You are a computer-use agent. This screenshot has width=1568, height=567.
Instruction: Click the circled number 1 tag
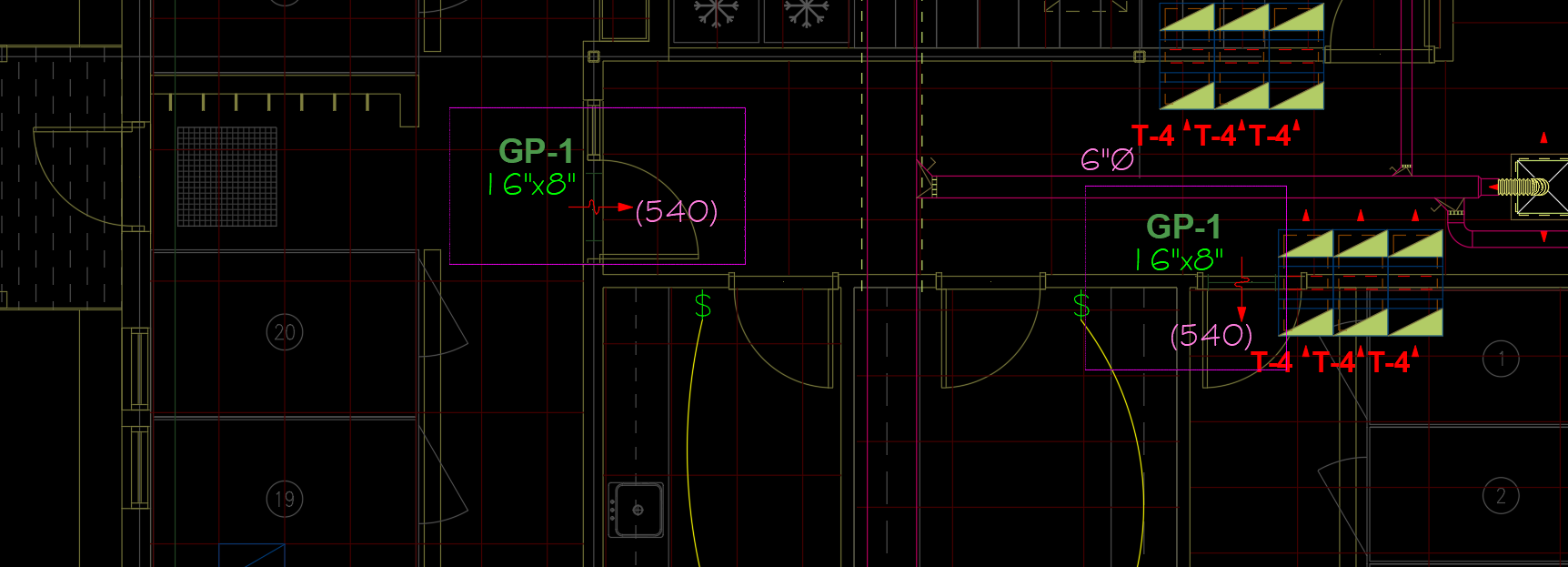[1501, 359]
